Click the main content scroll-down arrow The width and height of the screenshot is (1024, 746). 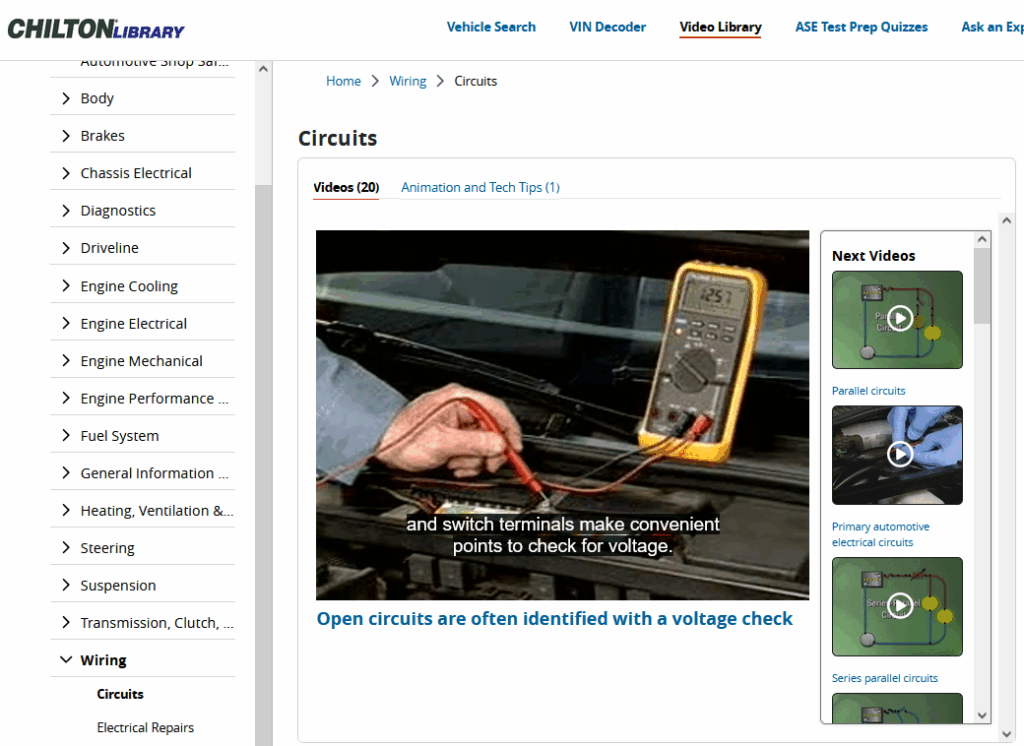pos(1006,734)
